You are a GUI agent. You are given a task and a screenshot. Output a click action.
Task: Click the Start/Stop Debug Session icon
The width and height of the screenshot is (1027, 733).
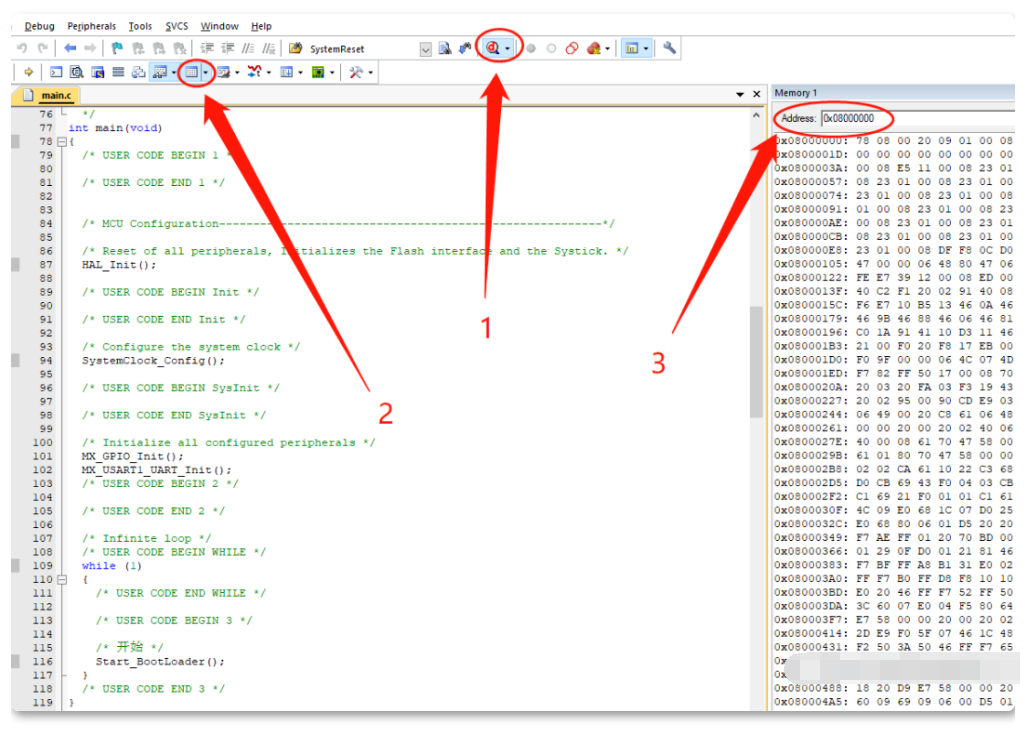coord(493,48)
